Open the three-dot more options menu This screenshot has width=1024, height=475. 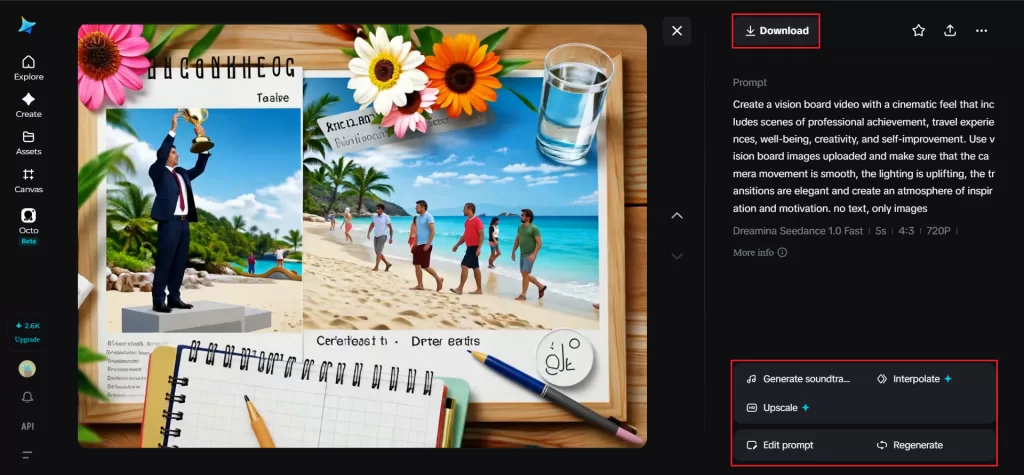click(982, 31)
